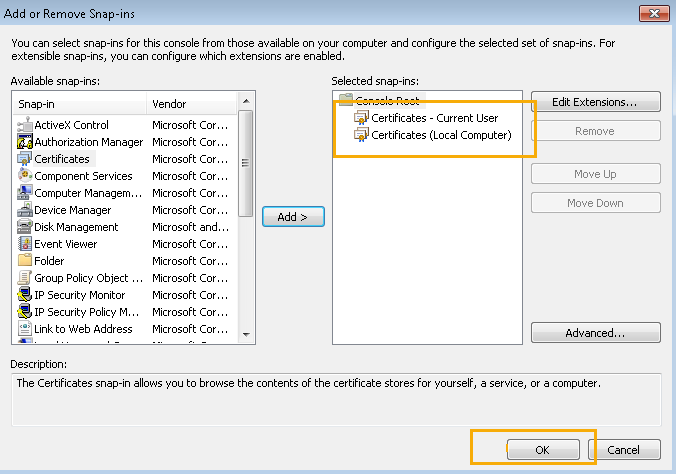Select Certificates in the available snap-ins list

(x=62, y=159)
